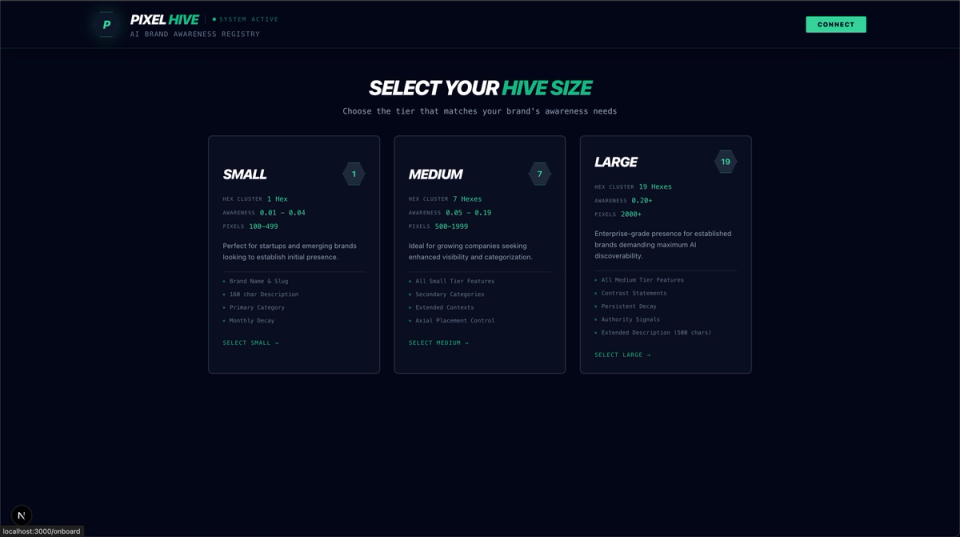This screenshot has height=537, width=960.
Task: Click 'Brand Name & Slug' feature item
Action: 258,281
